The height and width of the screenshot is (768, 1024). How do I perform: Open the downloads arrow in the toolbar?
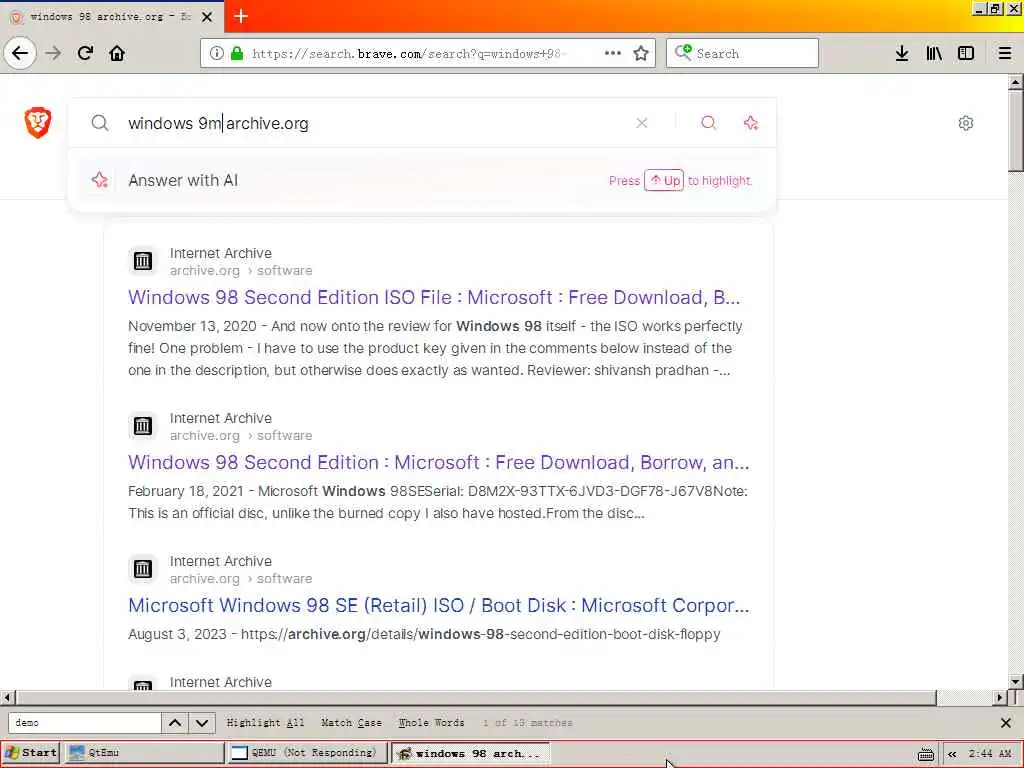click(902, 53)
